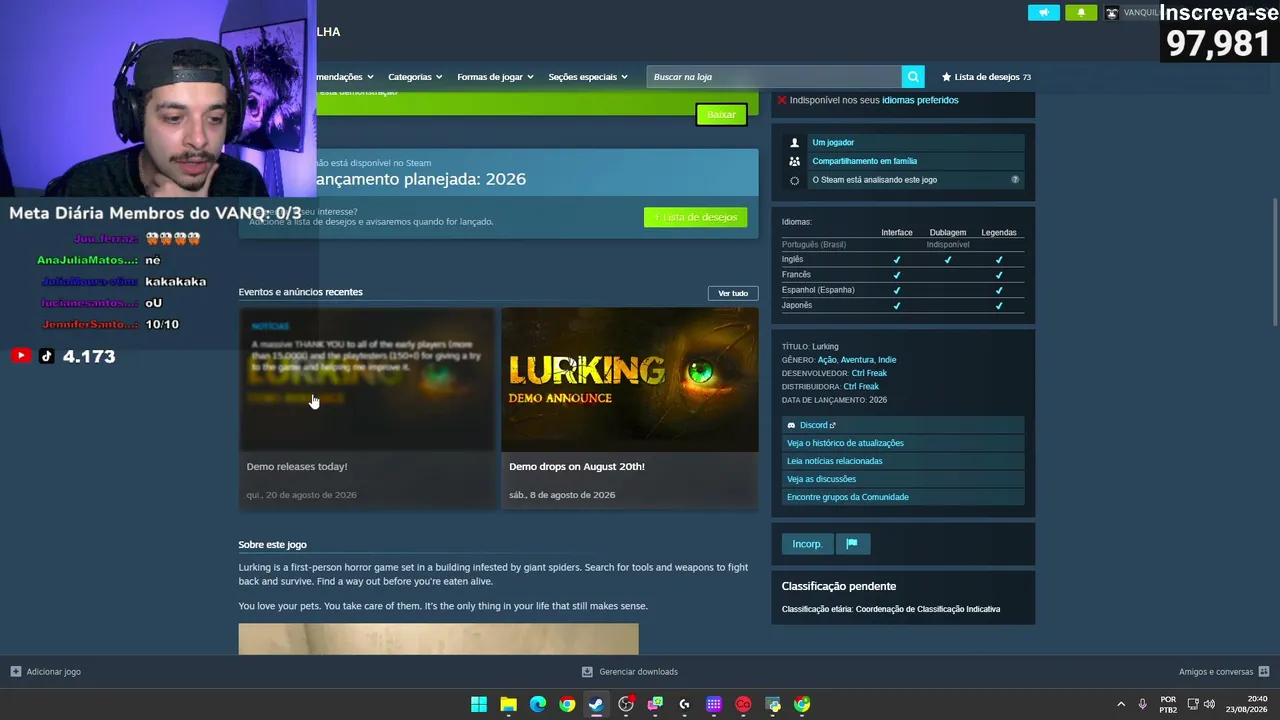Open the purple grid app in the taskbar
The width and height of the screenshot is (1280, 720).
714,704
